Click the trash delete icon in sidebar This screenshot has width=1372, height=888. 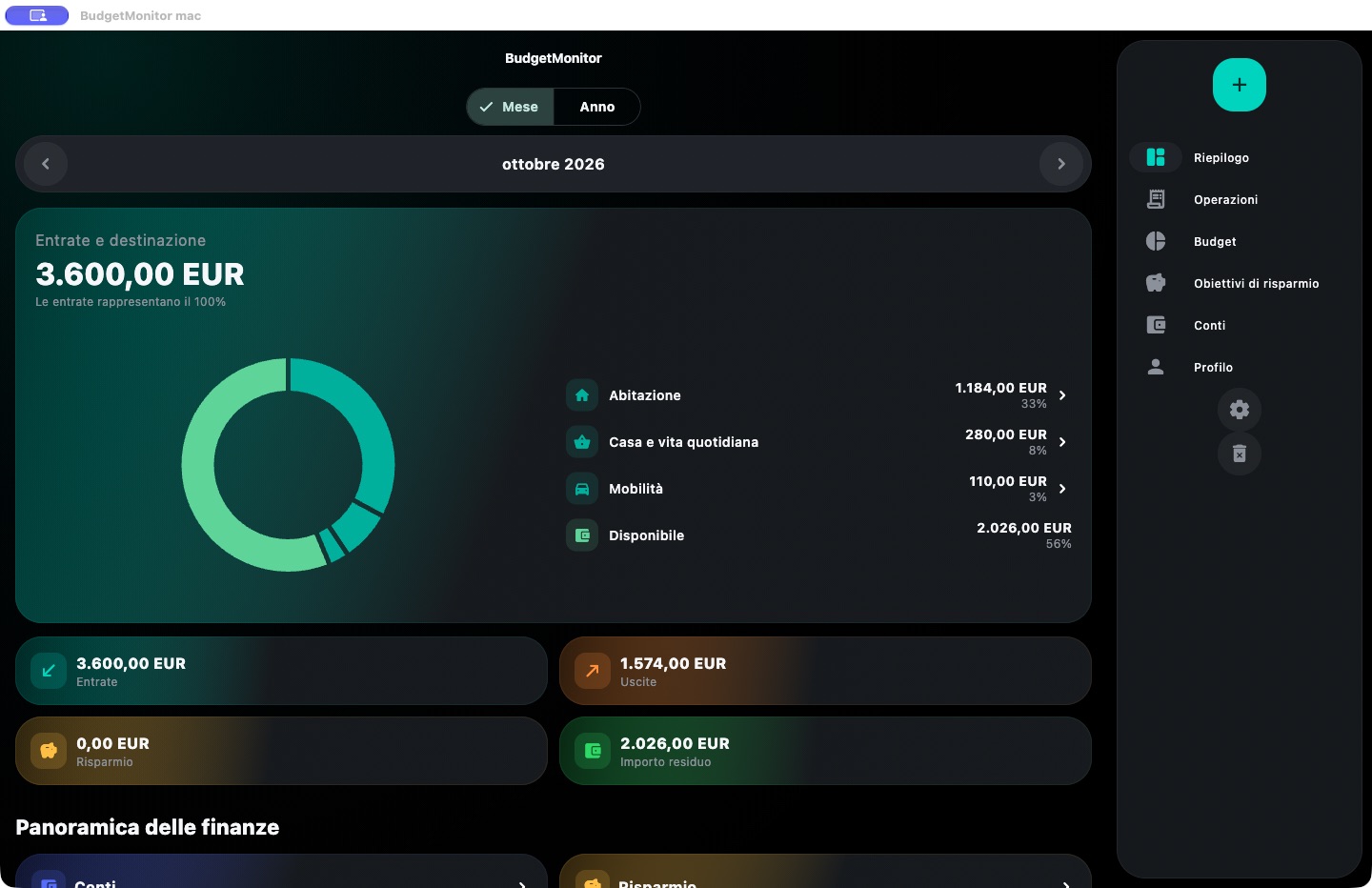tap(1240, 454)
